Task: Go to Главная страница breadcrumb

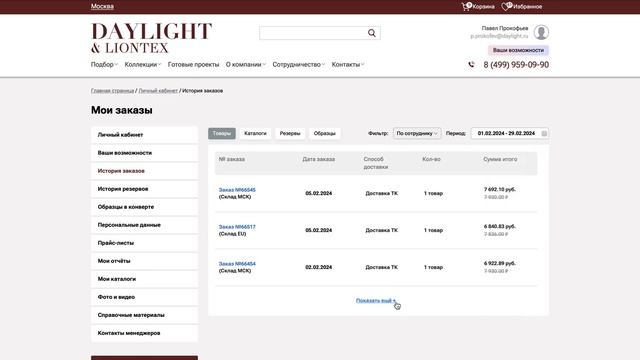Action: coord(112,91)
